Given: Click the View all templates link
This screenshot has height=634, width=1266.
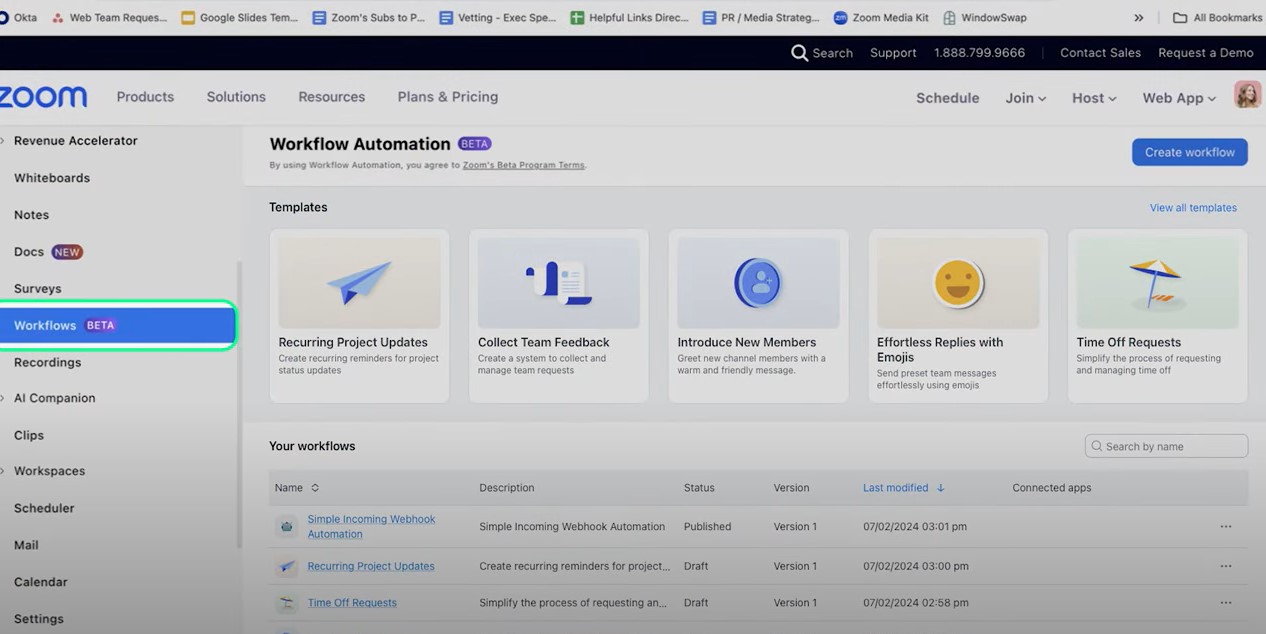Looking at the screenshot, I should (x=1193, y=207).
